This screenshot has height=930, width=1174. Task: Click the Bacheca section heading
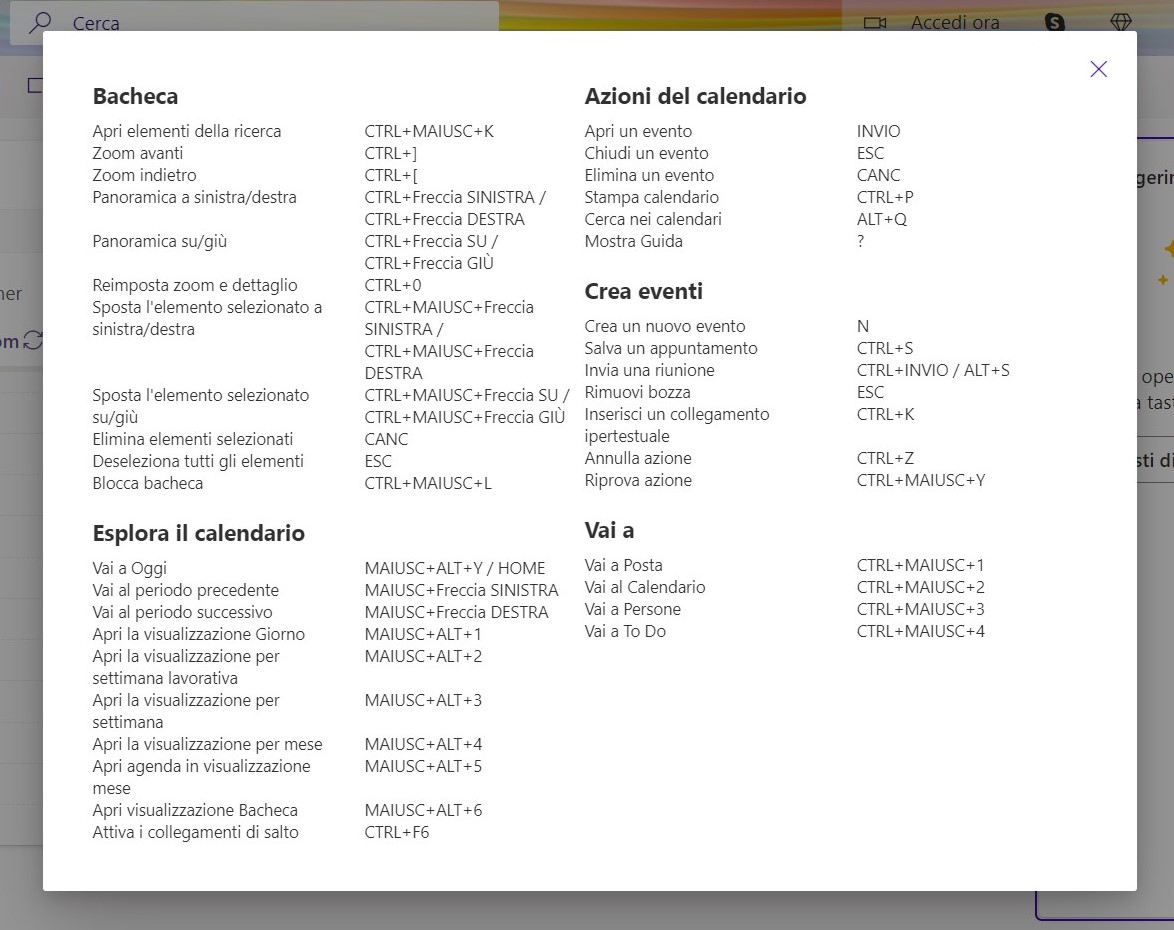[136, 96]
